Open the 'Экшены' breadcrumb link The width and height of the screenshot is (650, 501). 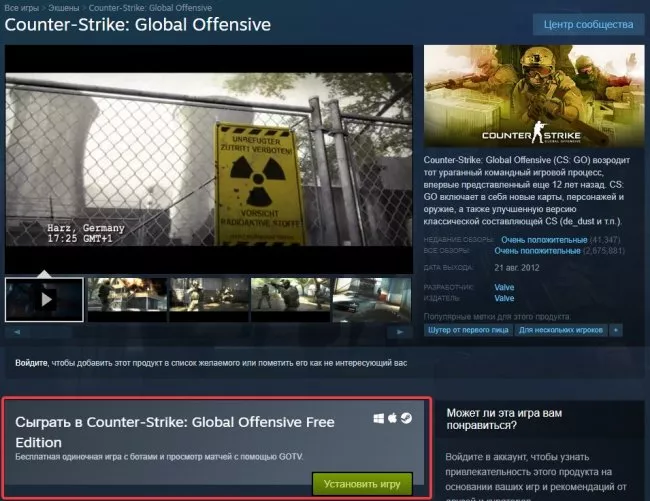point(63,8)
